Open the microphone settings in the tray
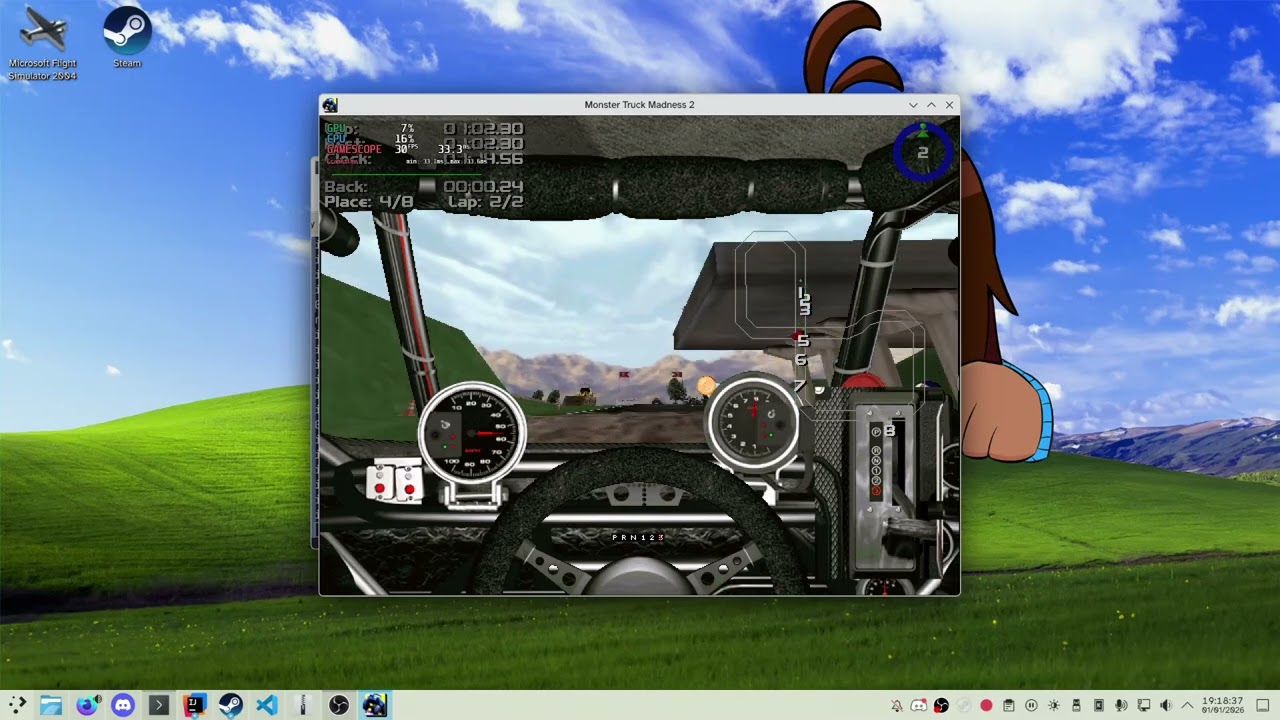The width and height of the screenshot is (1280, 720). (1121, 706)
